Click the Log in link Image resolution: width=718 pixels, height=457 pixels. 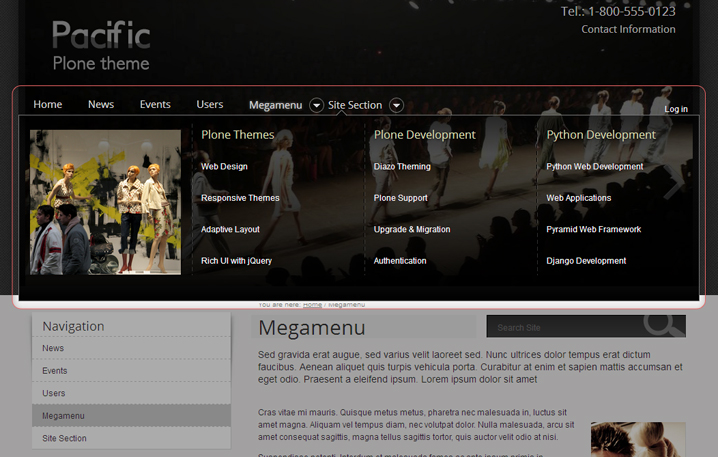pos(676,109)
